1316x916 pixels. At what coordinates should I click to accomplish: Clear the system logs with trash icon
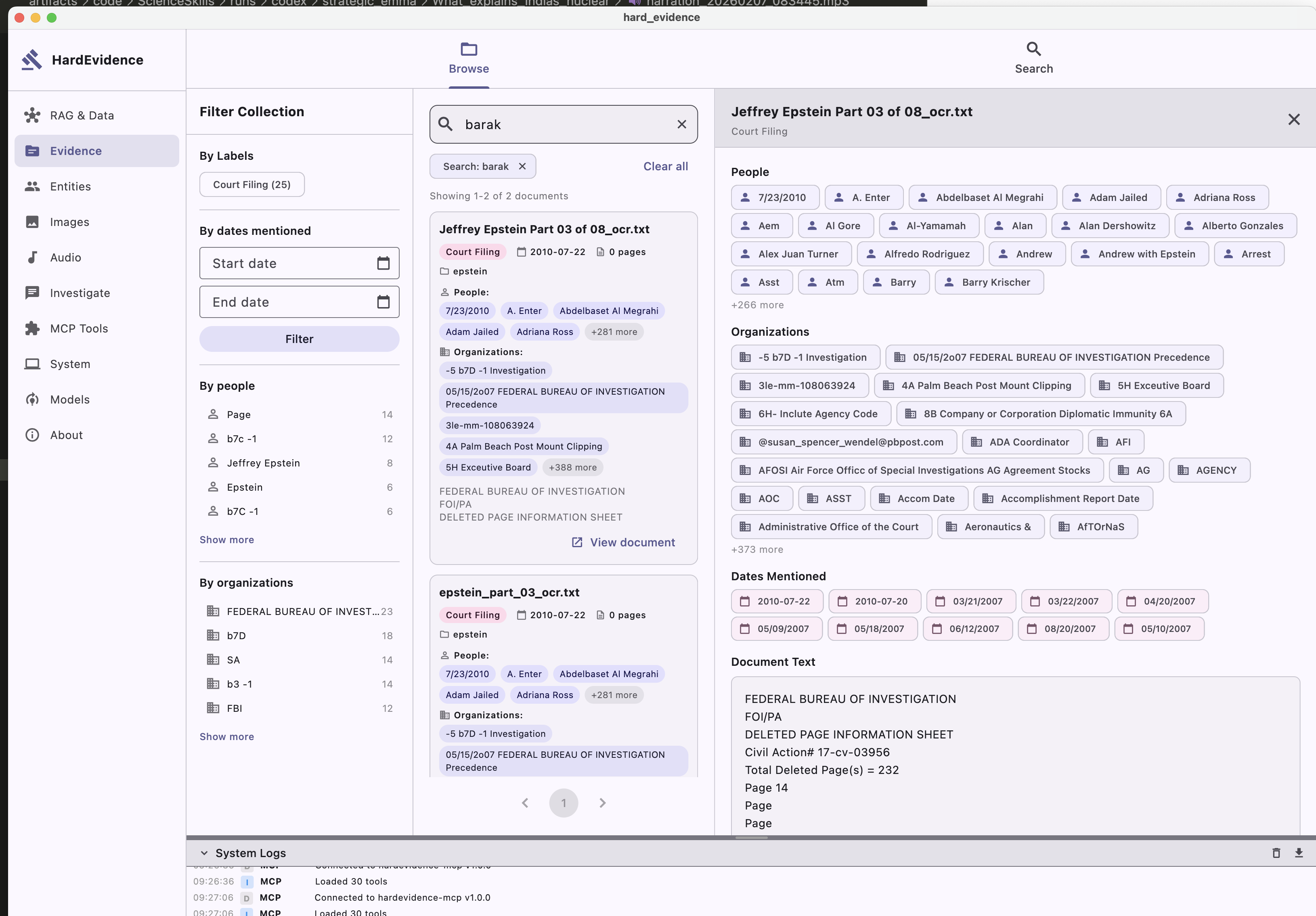(1276, 853)
